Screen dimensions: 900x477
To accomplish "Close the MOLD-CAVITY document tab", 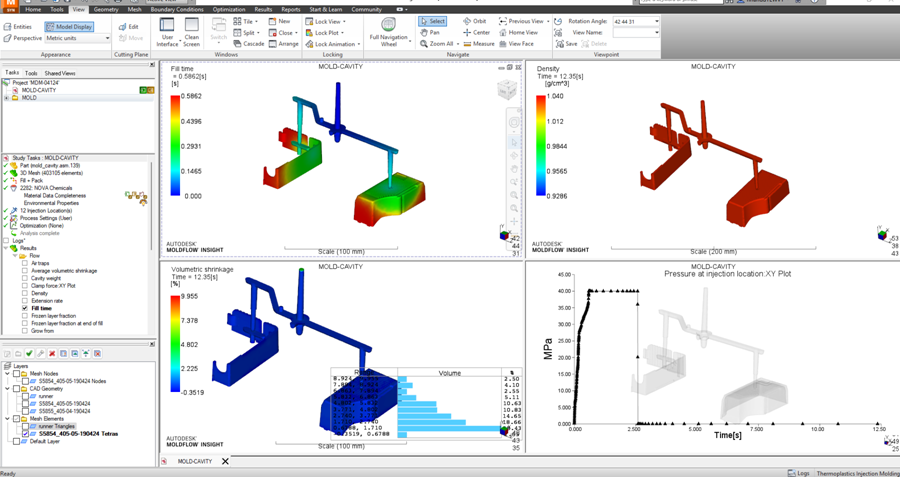I will coord(225,461).
